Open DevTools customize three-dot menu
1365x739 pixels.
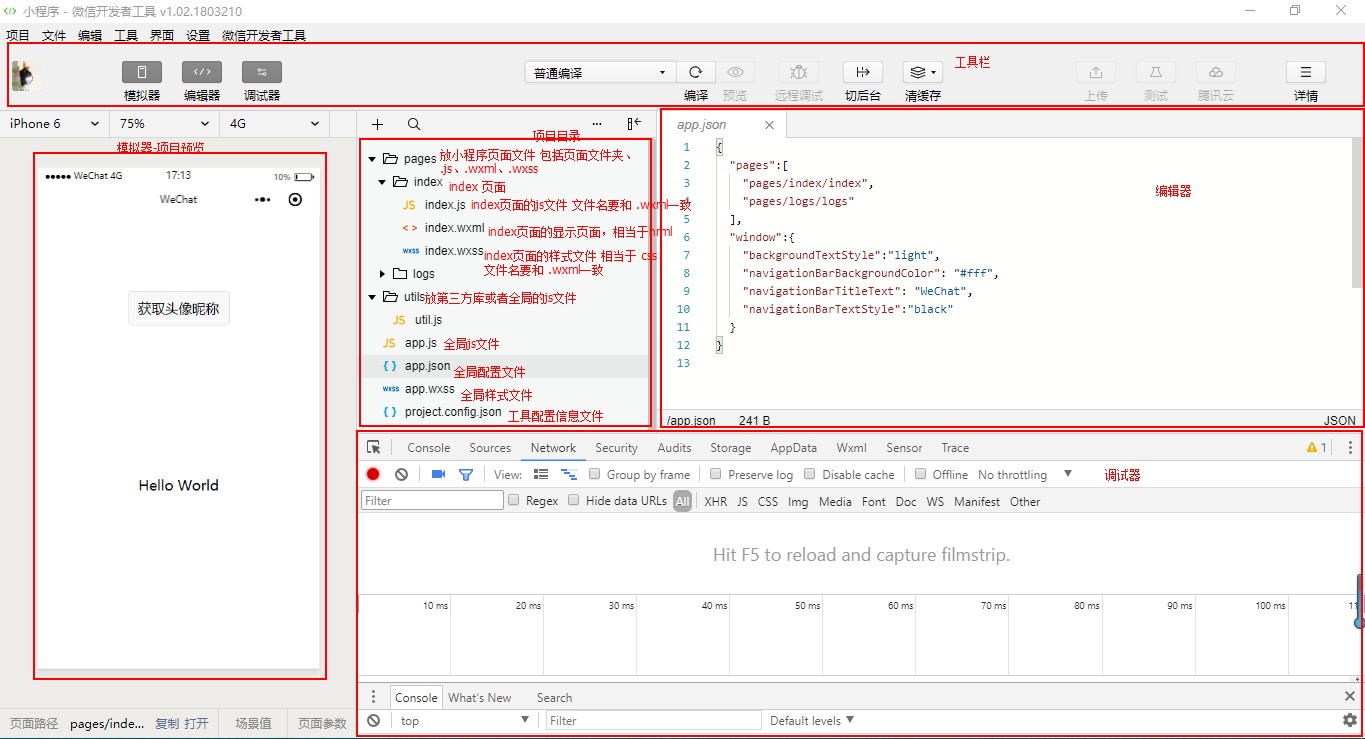click(x=1350, y=448)
